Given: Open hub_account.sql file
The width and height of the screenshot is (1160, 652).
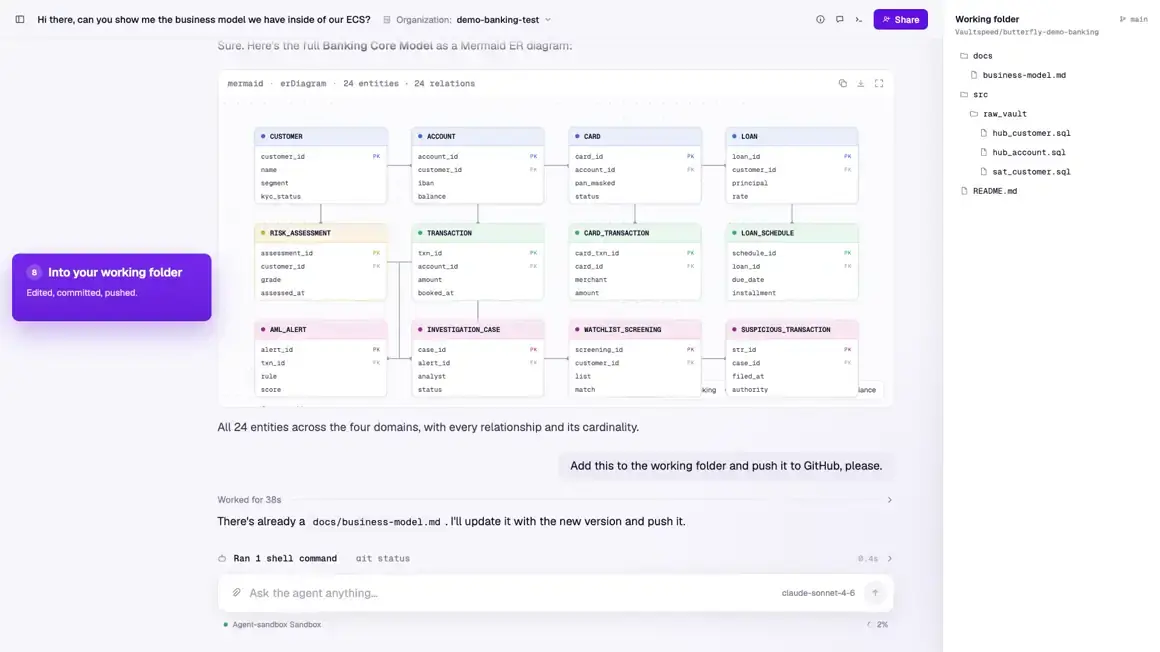Looking at the screenshot, I should click(1028, 152).
